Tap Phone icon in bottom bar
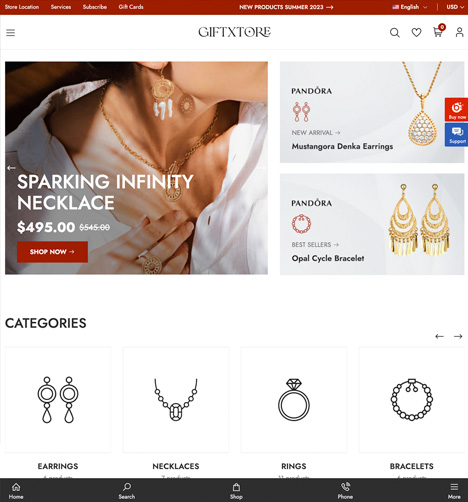This screenshot has height=502, width=468. (x=345, y=491)
